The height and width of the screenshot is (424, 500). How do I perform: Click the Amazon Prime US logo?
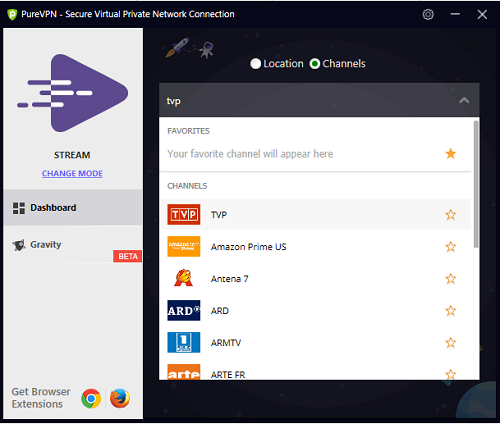[184, 247]
